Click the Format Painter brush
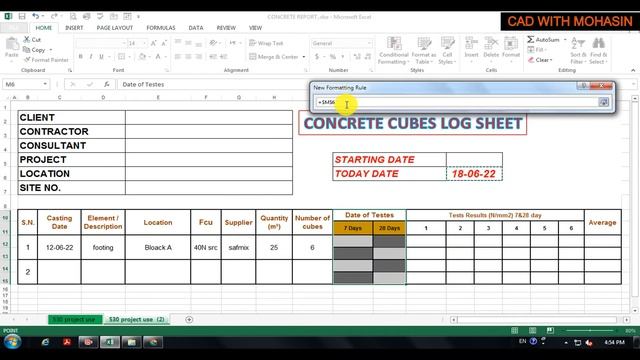The image size is (640, 360). pyautogui.click(x=27, y=60)
